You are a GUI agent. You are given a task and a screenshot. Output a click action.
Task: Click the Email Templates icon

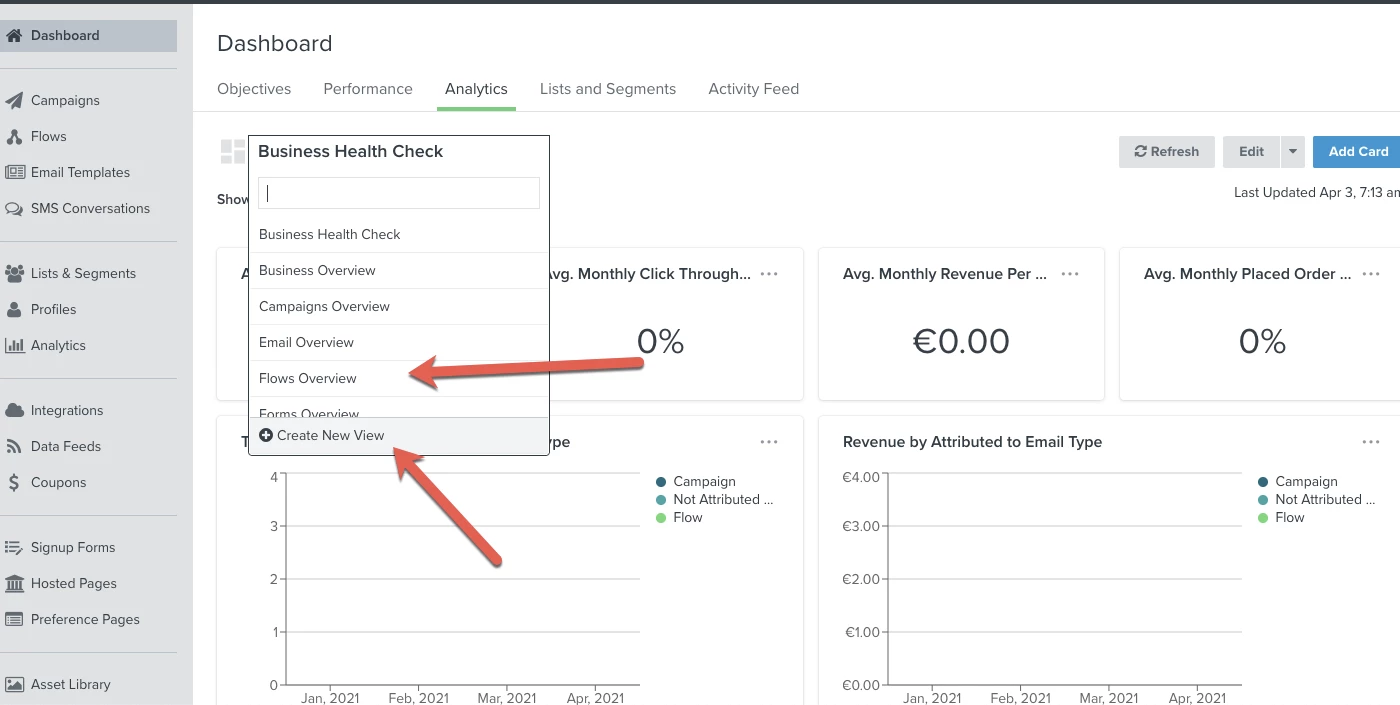pos(14,172)
